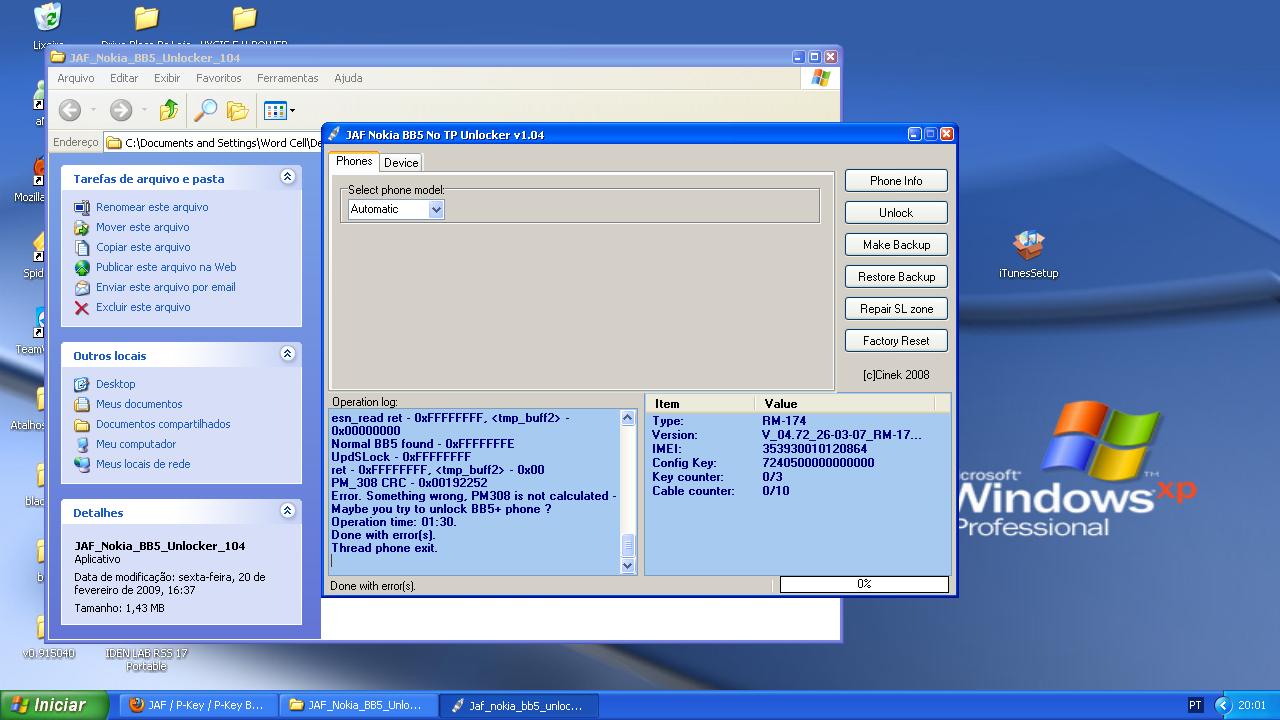
Task: Click the Phone Info button
Action: pyautogui.click(x=896, y=181)
